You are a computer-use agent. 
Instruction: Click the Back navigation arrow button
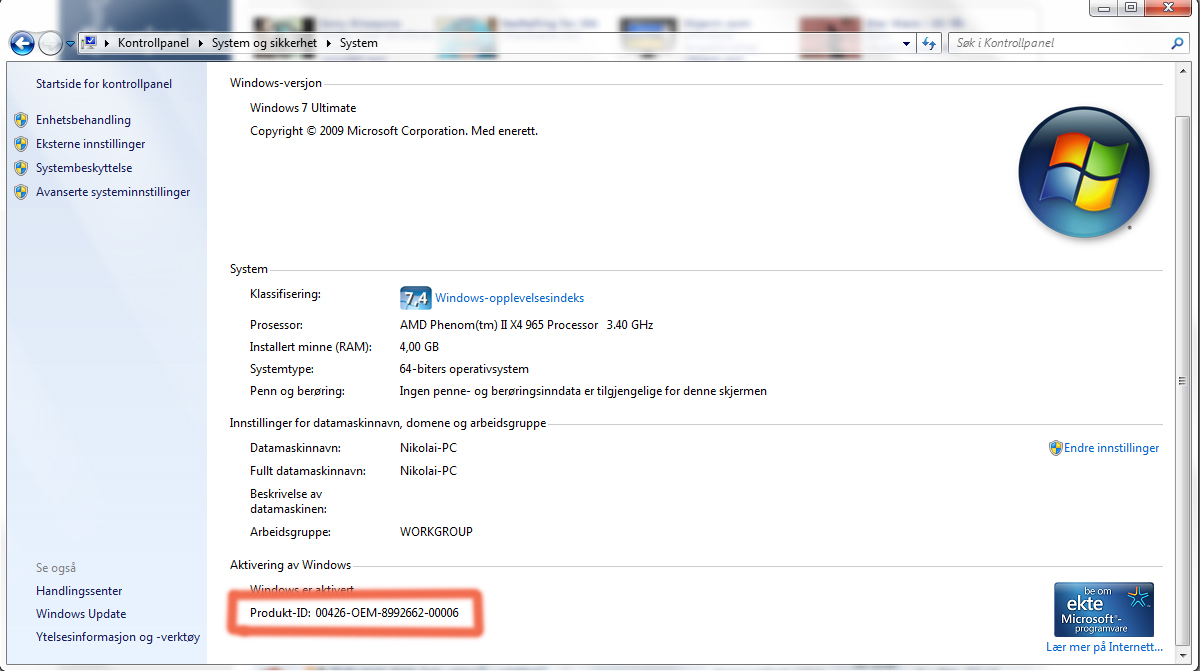pyautogui.click(x=22, y=43)
